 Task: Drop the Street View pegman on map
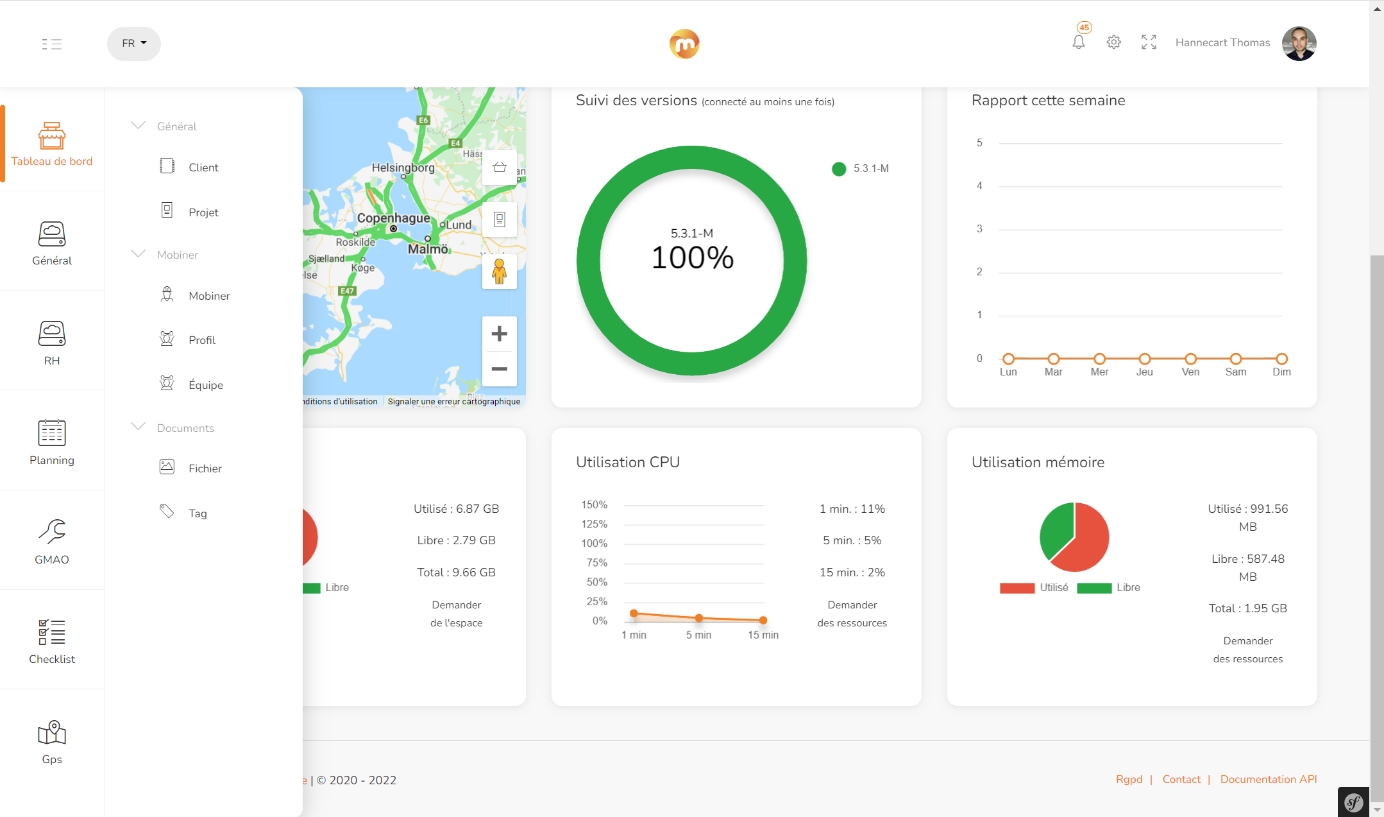pyautogui.click(x=499, y=271)
